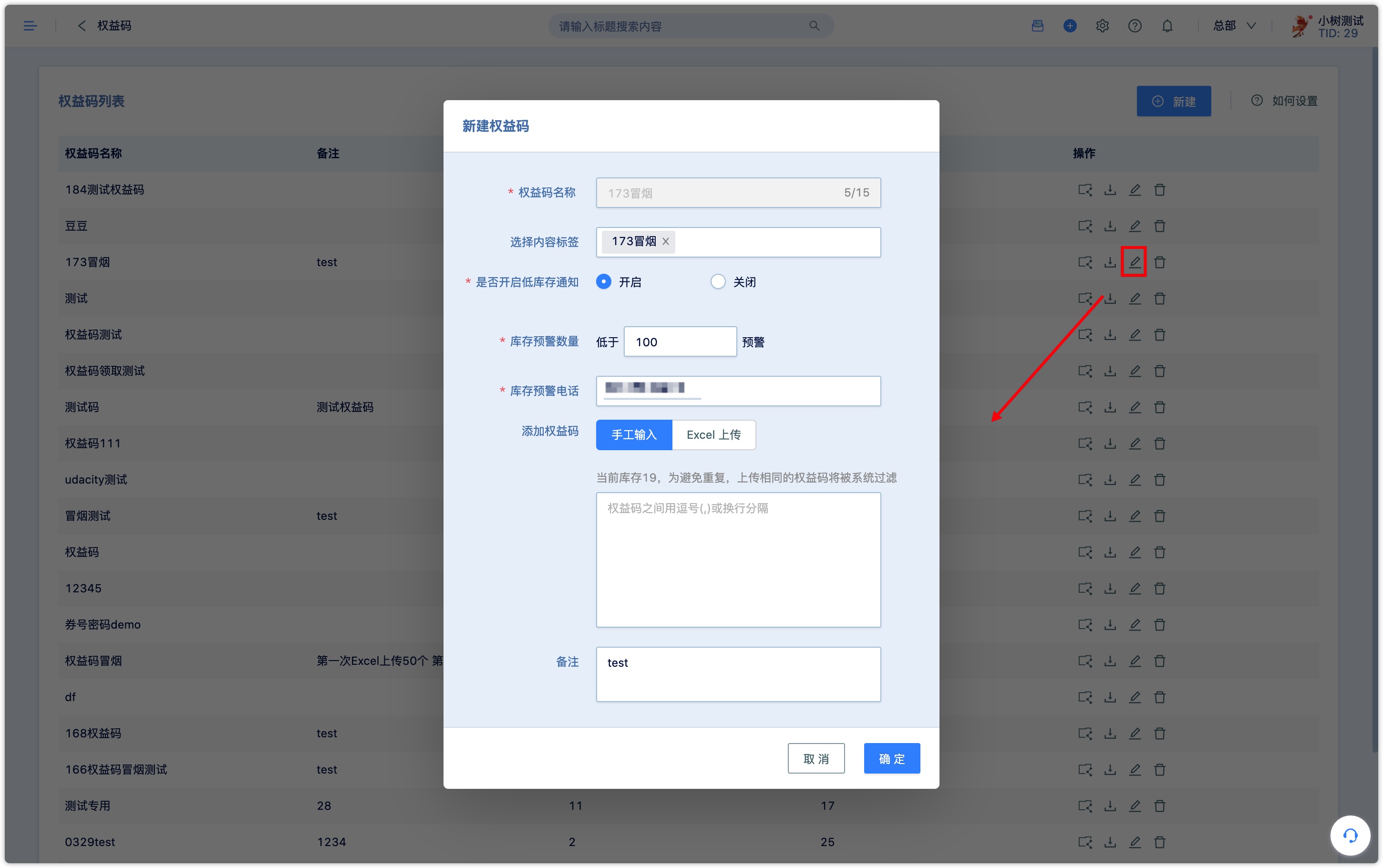Click the 取消 cancel button

pos(815,758)
